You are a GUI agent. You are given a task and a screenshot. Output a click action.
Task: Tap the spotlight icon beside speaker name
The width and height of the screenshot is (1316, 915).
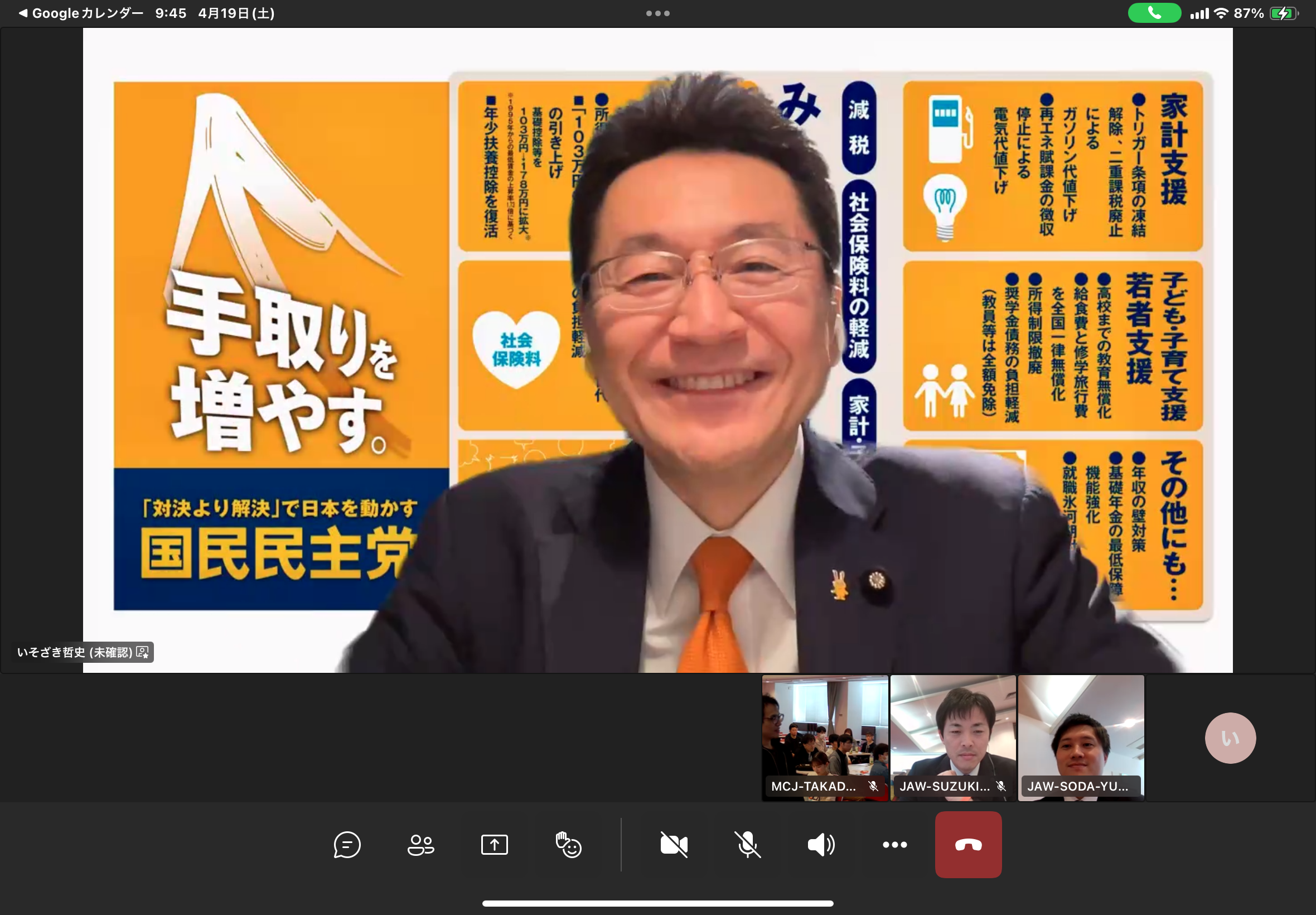(x=143, y=652)
